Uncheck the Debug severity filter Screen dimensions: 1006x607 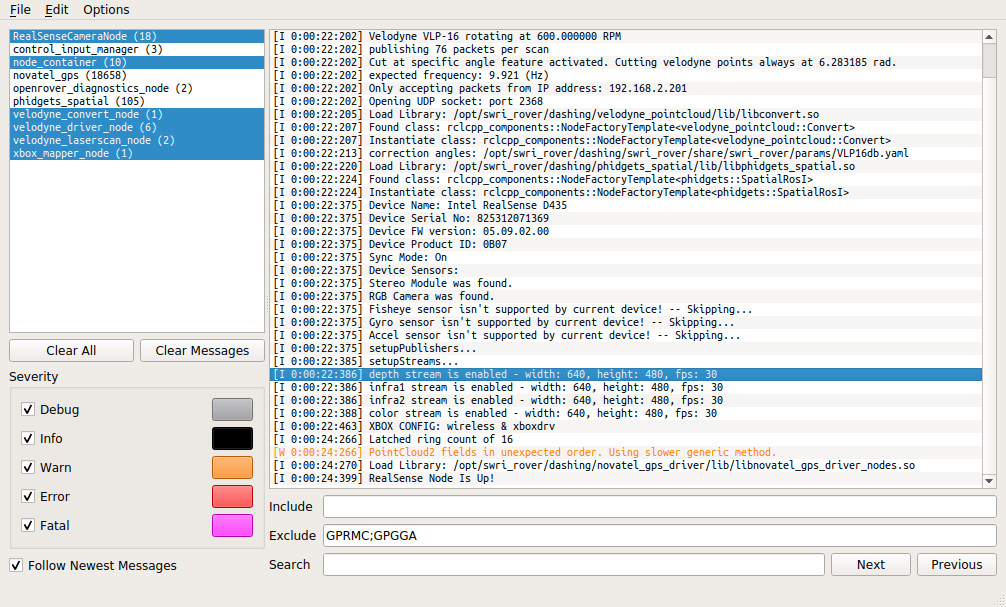point(28,409)
